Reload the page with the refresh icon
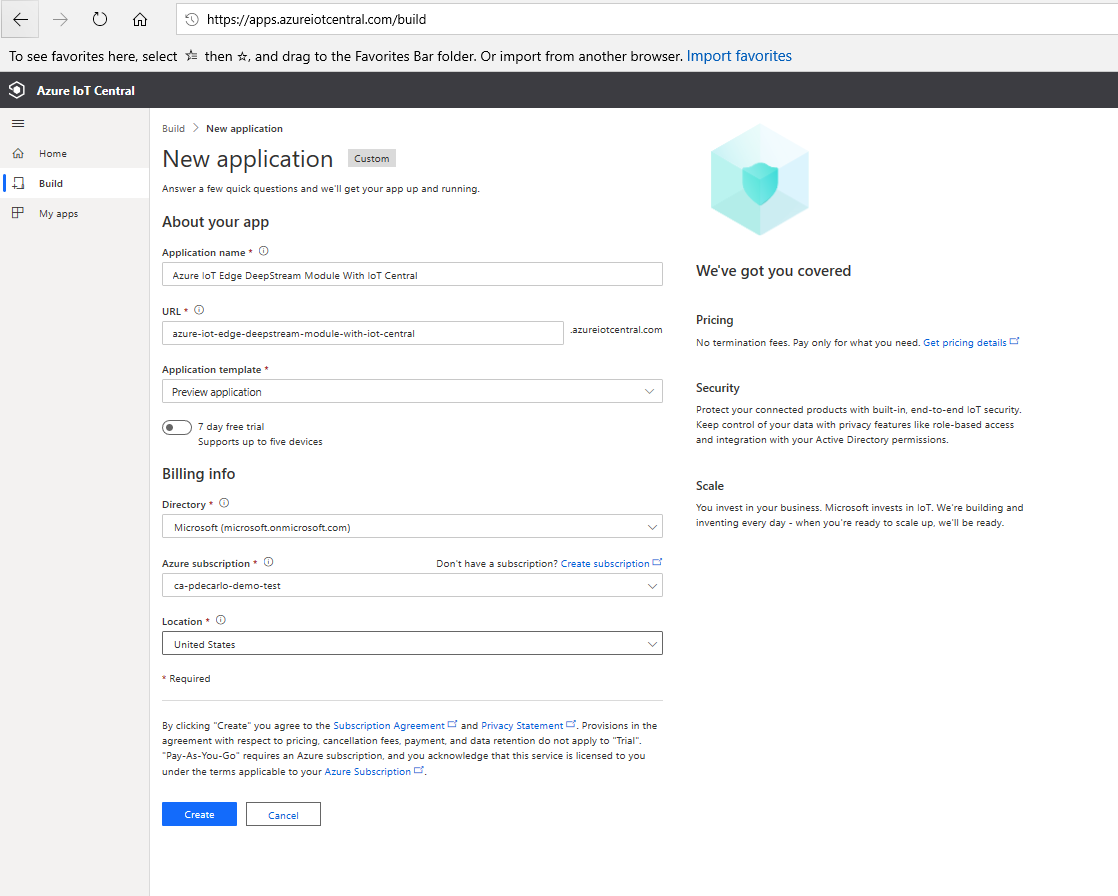 coord(100,19)
